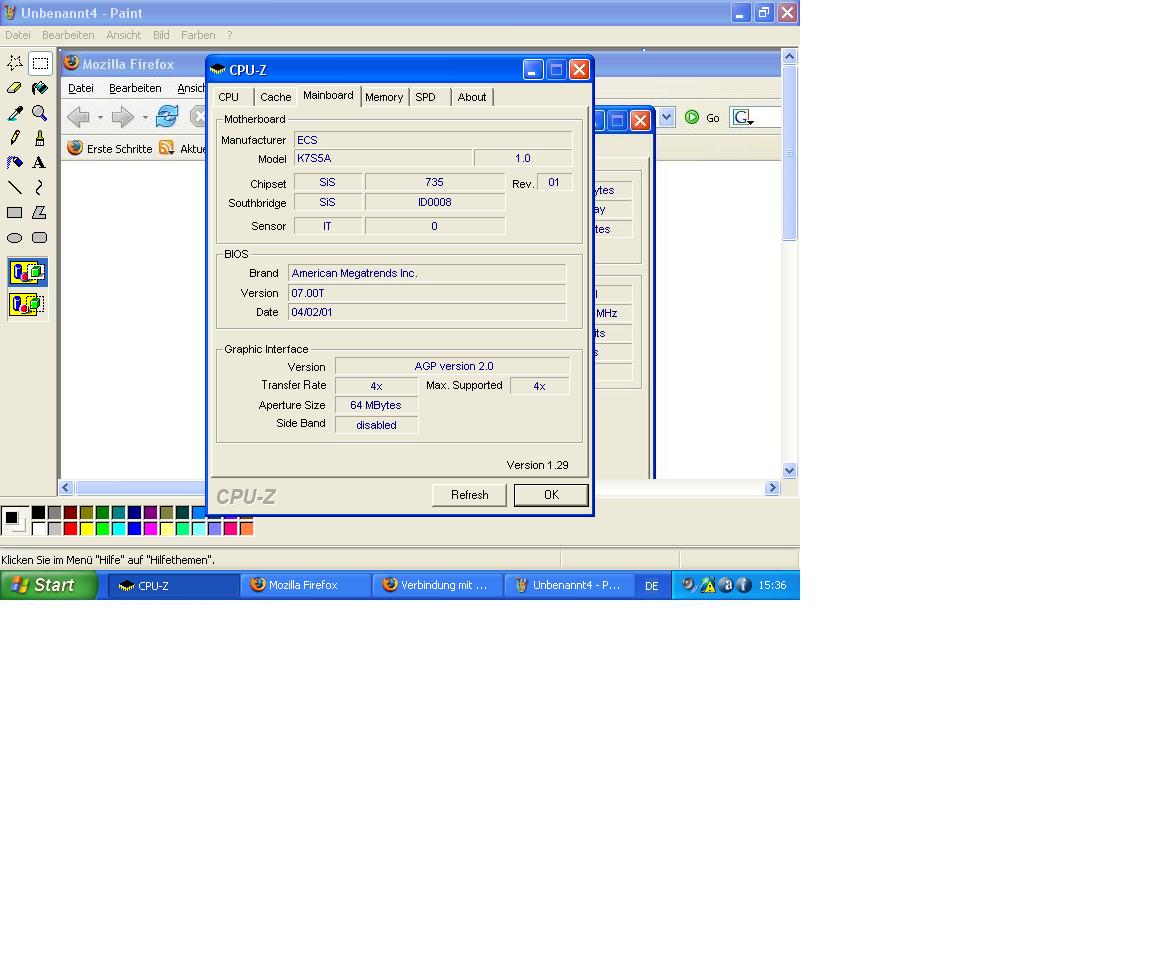Select the Free-Form Select tool in Paint
This screenshot has height=967, width=1163.
[15, 63]
